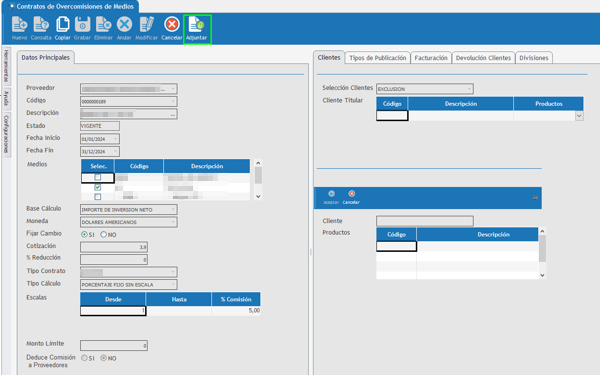Click the Contratos de Overcomisiones de Medios title tab

tap(71, 7)
